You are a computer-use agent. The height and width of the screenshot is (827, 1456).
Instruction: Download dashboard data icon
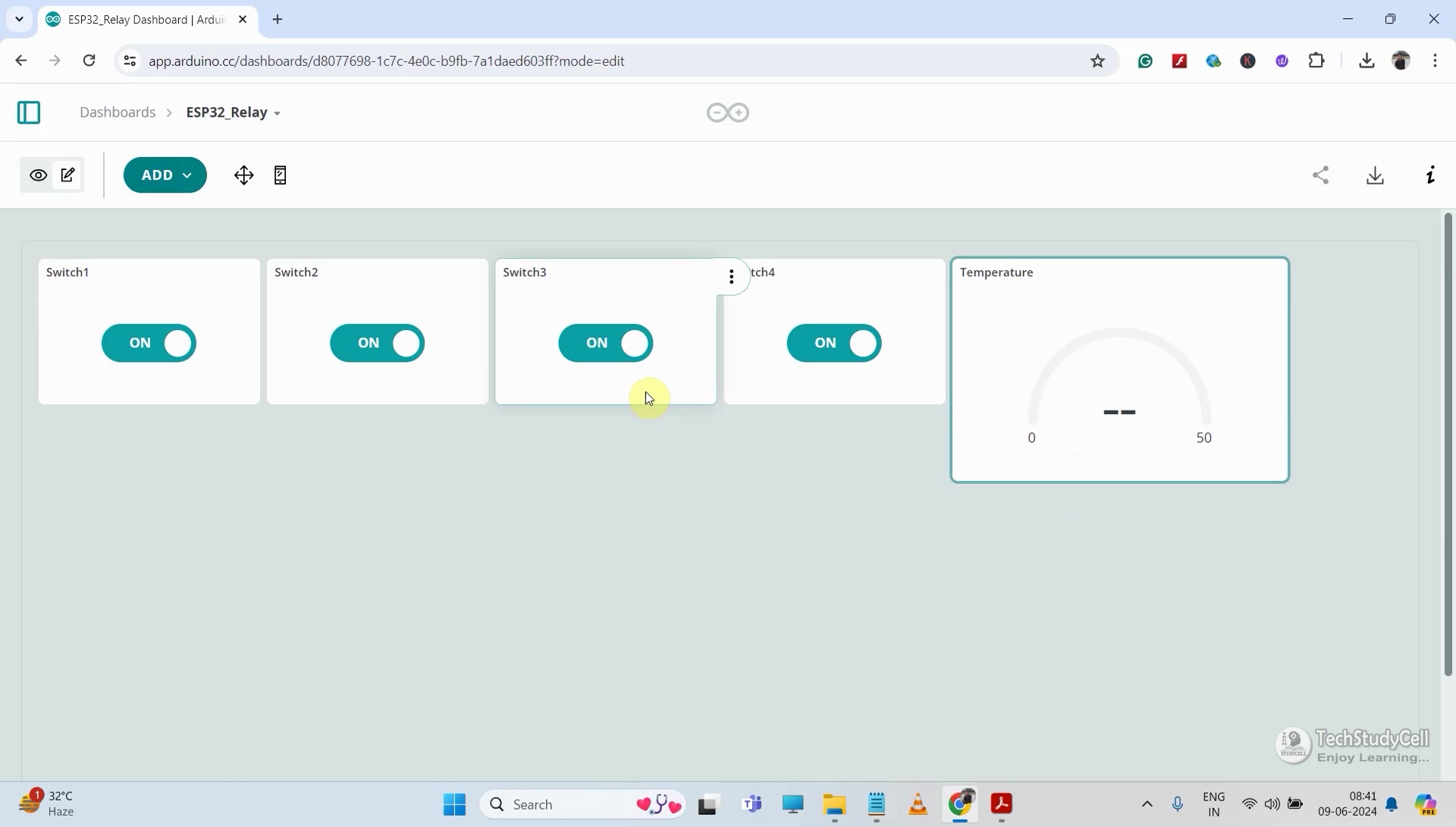[1376, 175]
